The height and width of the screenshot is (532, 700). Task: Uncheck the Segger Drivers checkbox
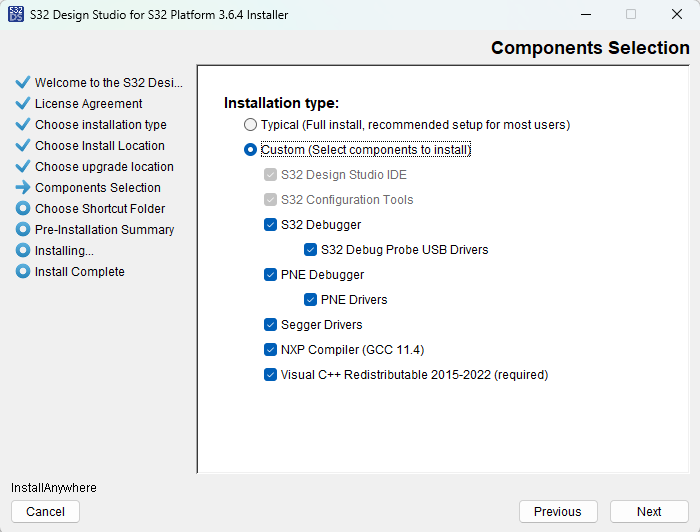(x=270, y=324)
